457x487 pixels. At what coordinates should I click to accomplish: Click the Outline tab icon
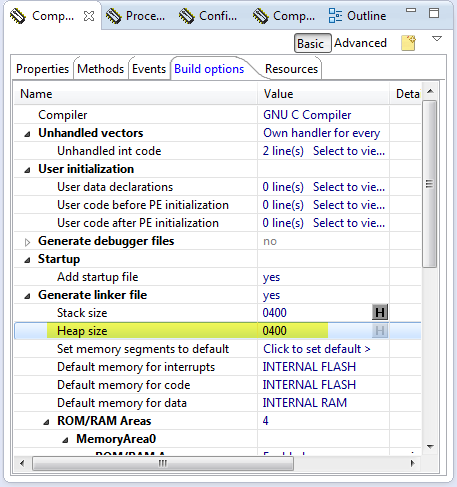coord(335,16)
